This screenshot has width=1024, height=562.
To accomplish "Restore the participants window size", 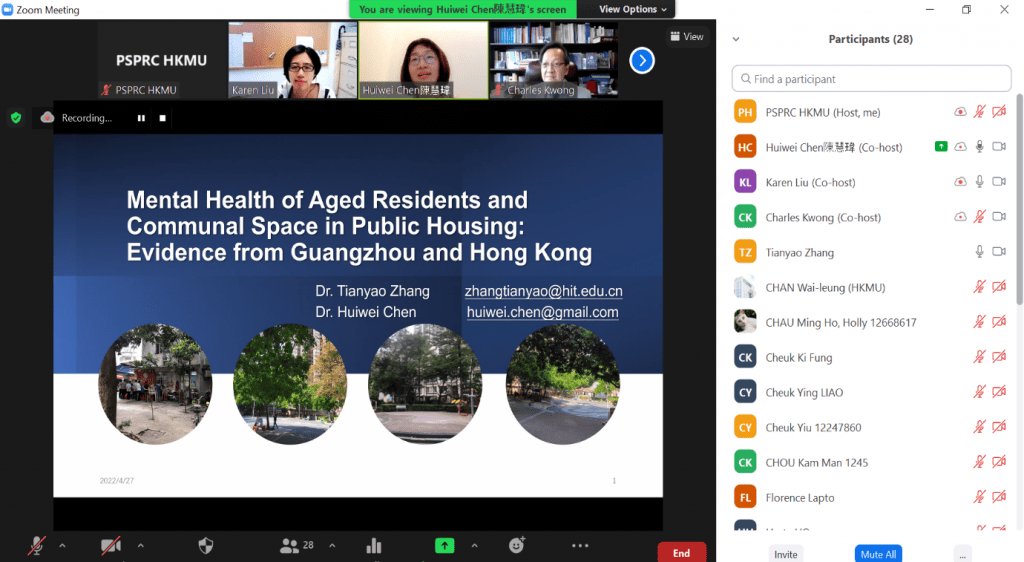I will (x=967, y=9).
